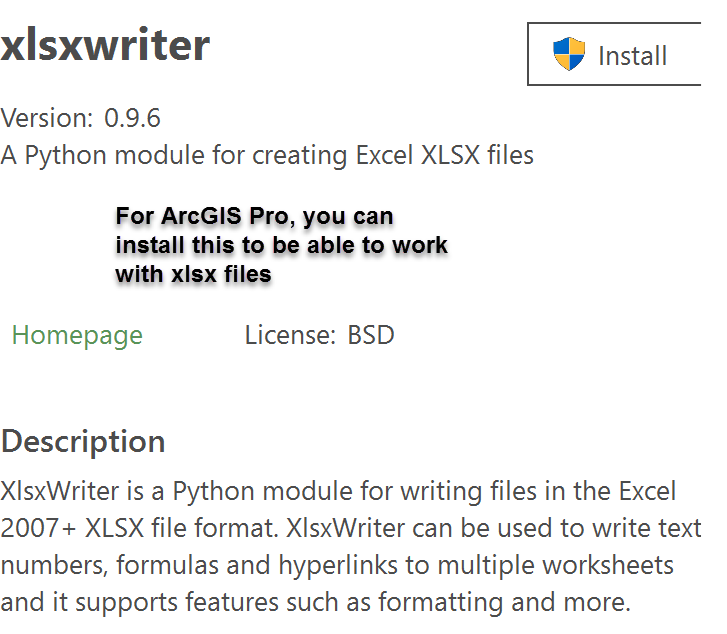Click the License label
This screenshot has width=727, height=634.
290,335
